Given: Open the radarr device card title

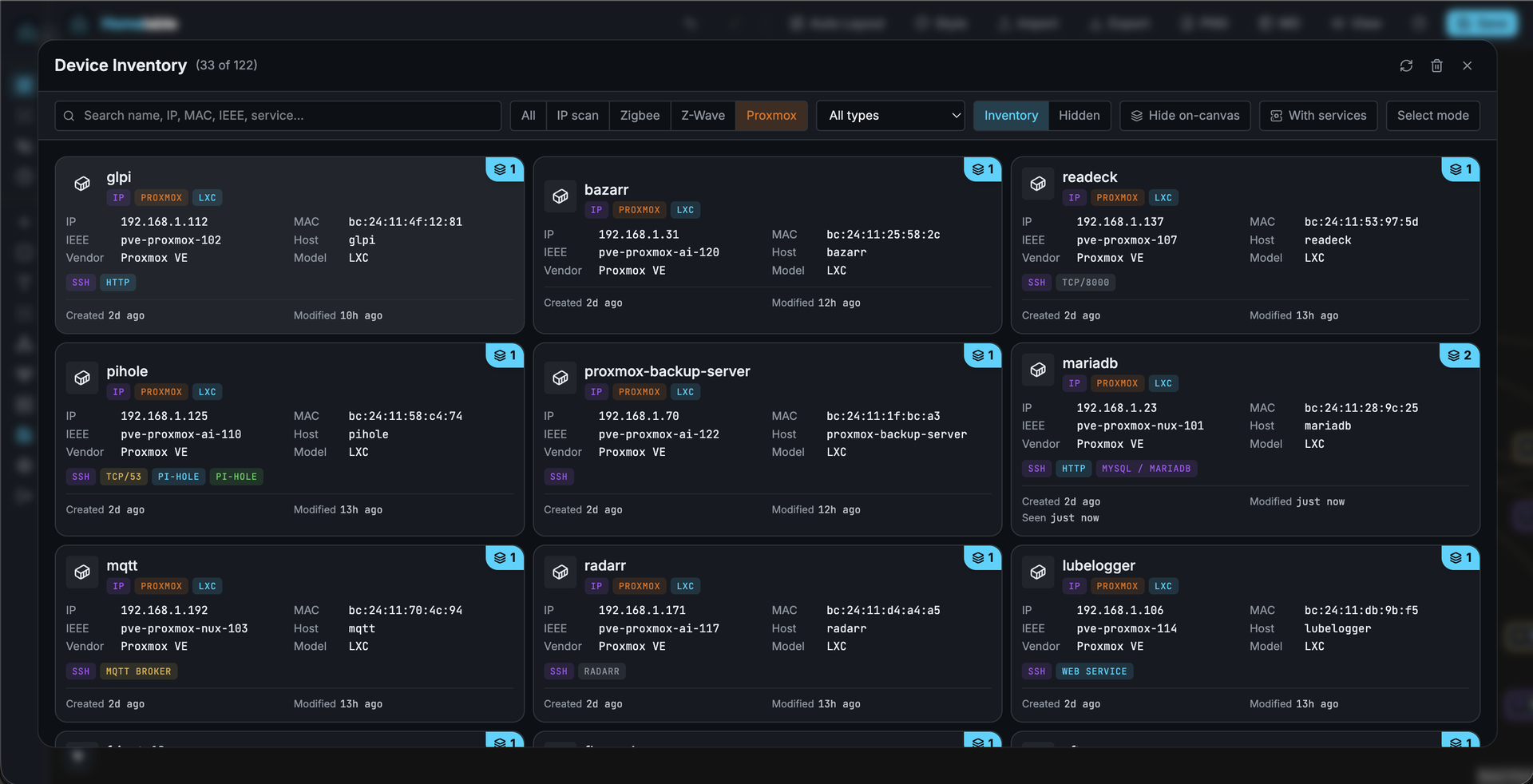Looking at the screenshot, I should [x=605, y=565].
